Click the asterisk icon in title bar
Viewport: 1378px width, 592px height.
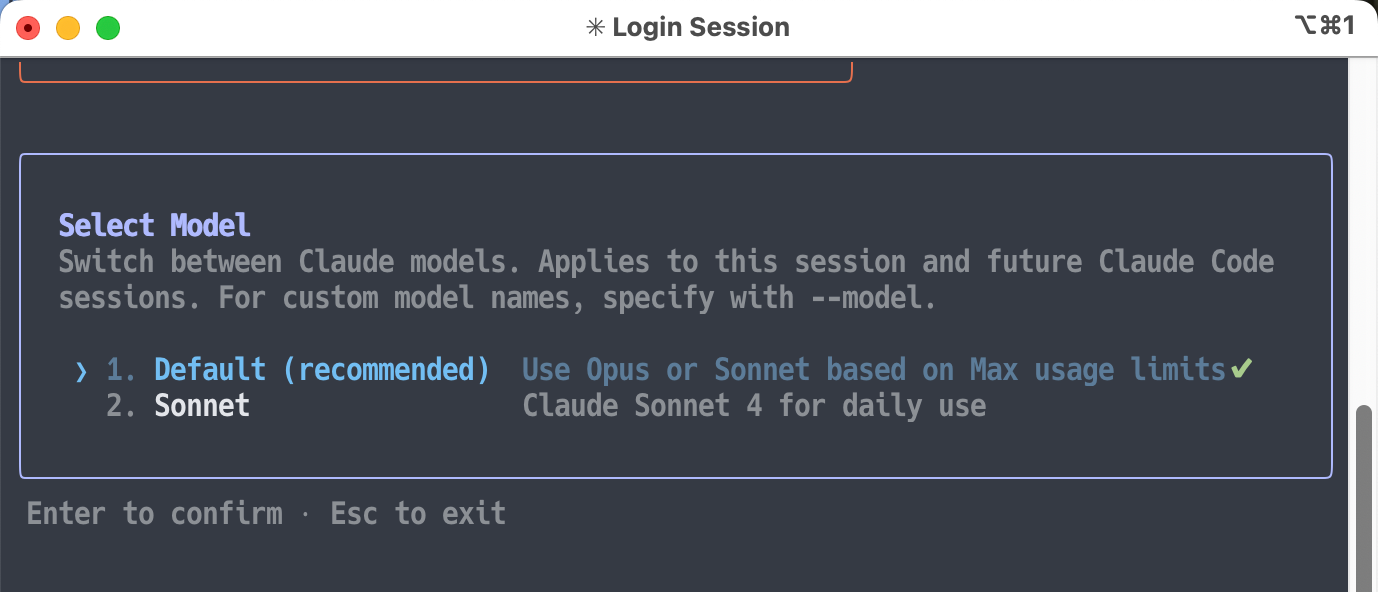point(595,28)
